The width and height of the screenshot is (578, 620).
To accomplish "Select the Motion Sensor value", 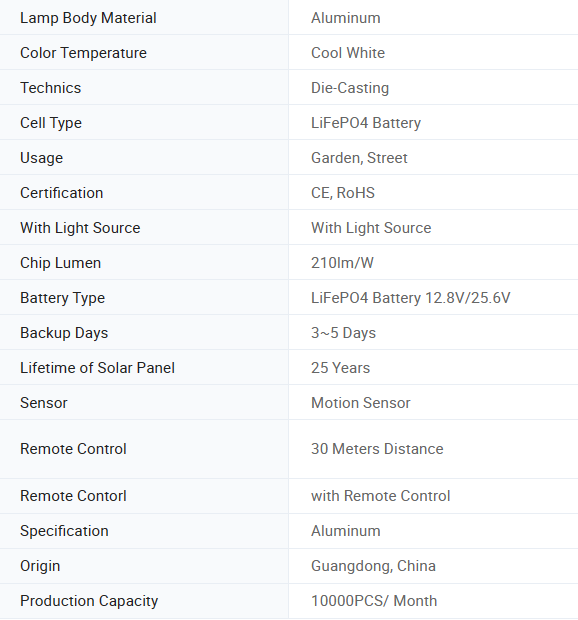I will coord(361,403).
